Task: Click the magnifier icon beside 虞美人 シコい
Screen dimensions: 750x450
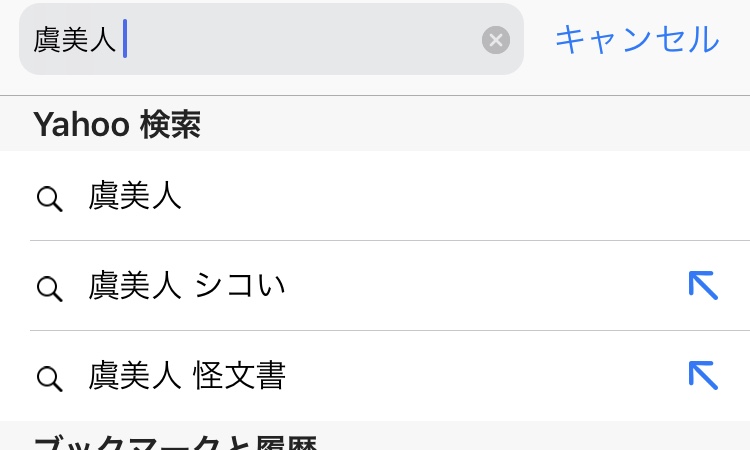Action: coord(49,288)
